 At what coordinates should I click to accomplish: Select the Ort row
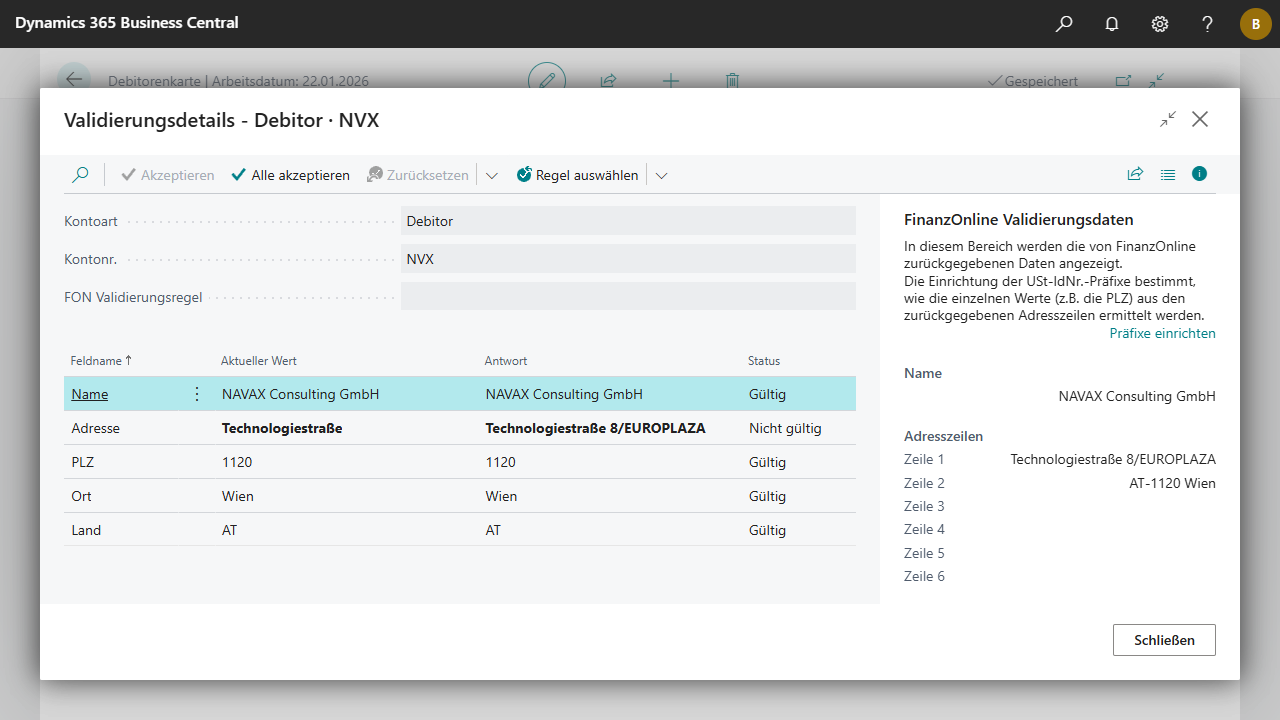[460, 496]
